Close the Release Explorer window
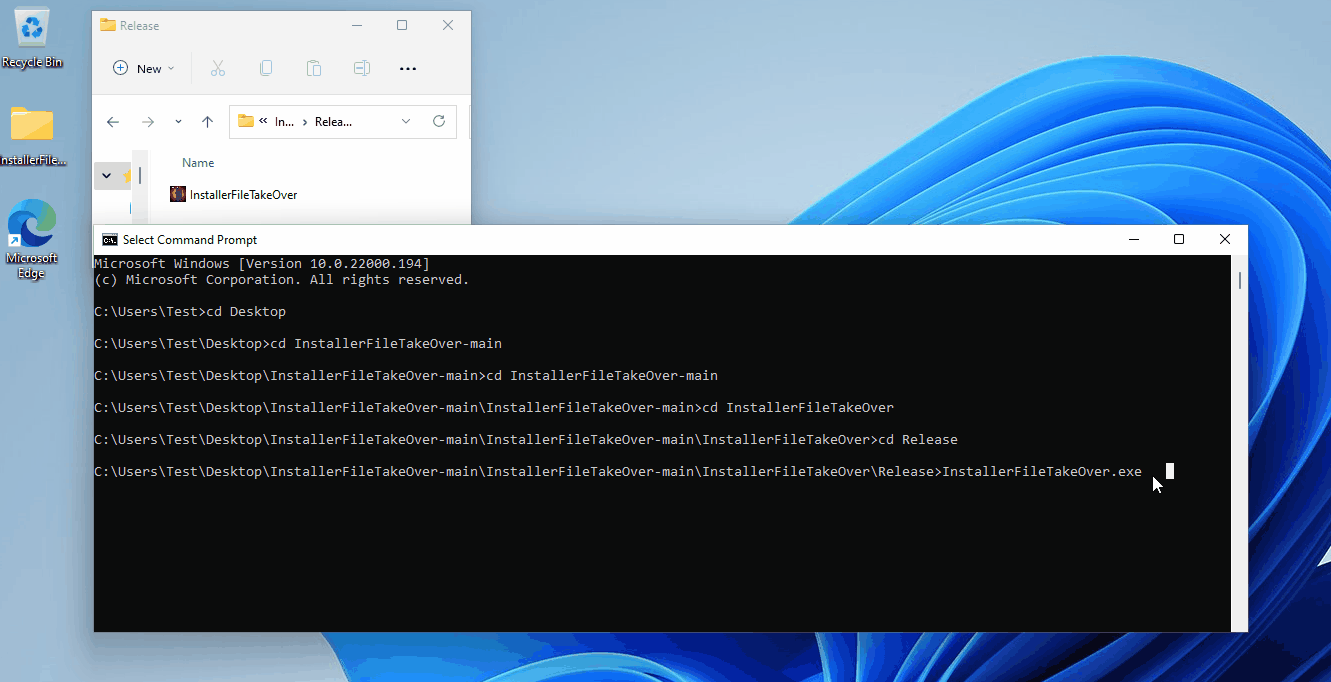The image size is (1331, 682). click(x=448, y=25)
